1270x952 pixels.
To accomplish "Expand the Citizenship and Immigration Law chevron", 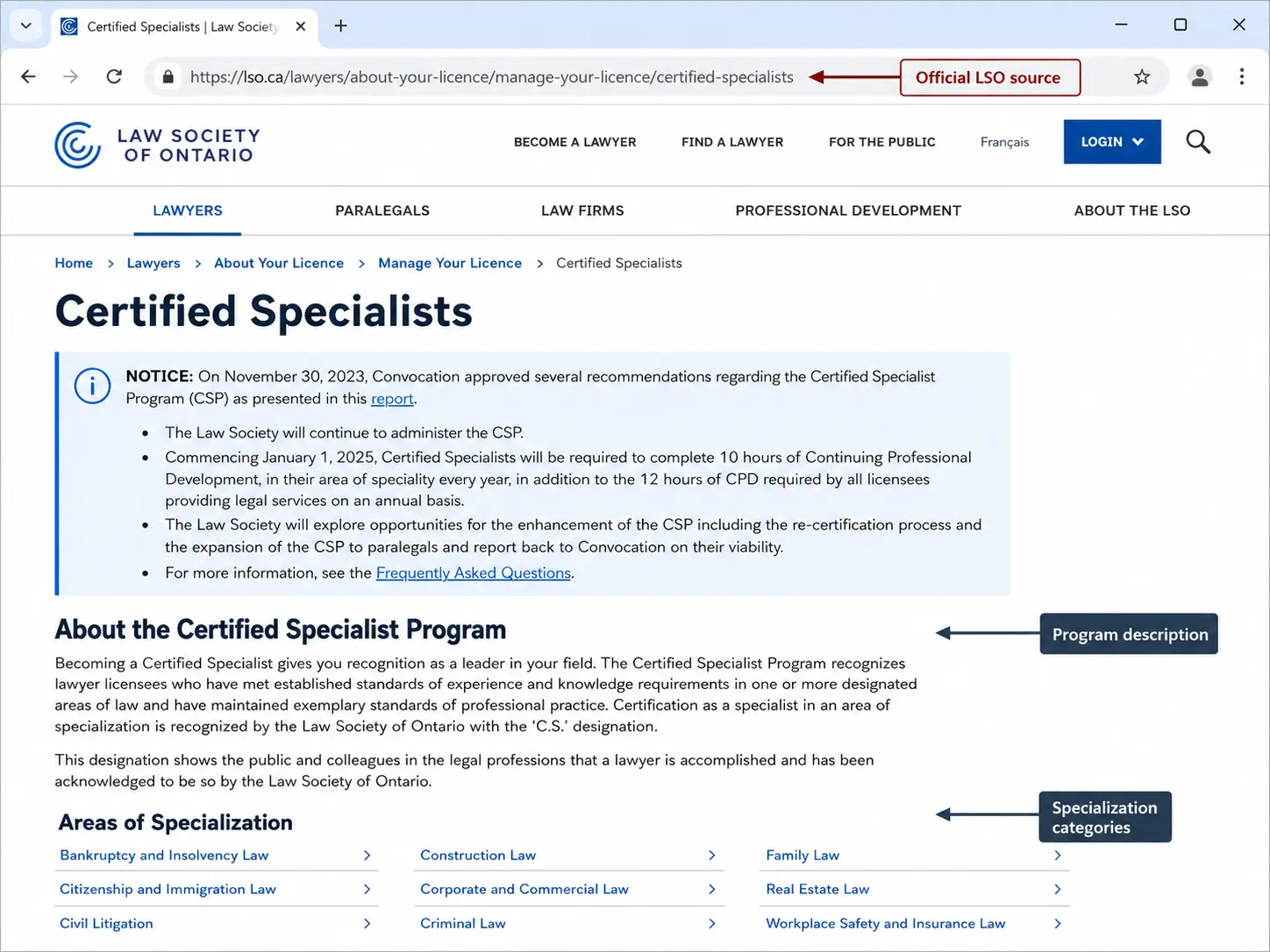I will [x=367, y=889].
